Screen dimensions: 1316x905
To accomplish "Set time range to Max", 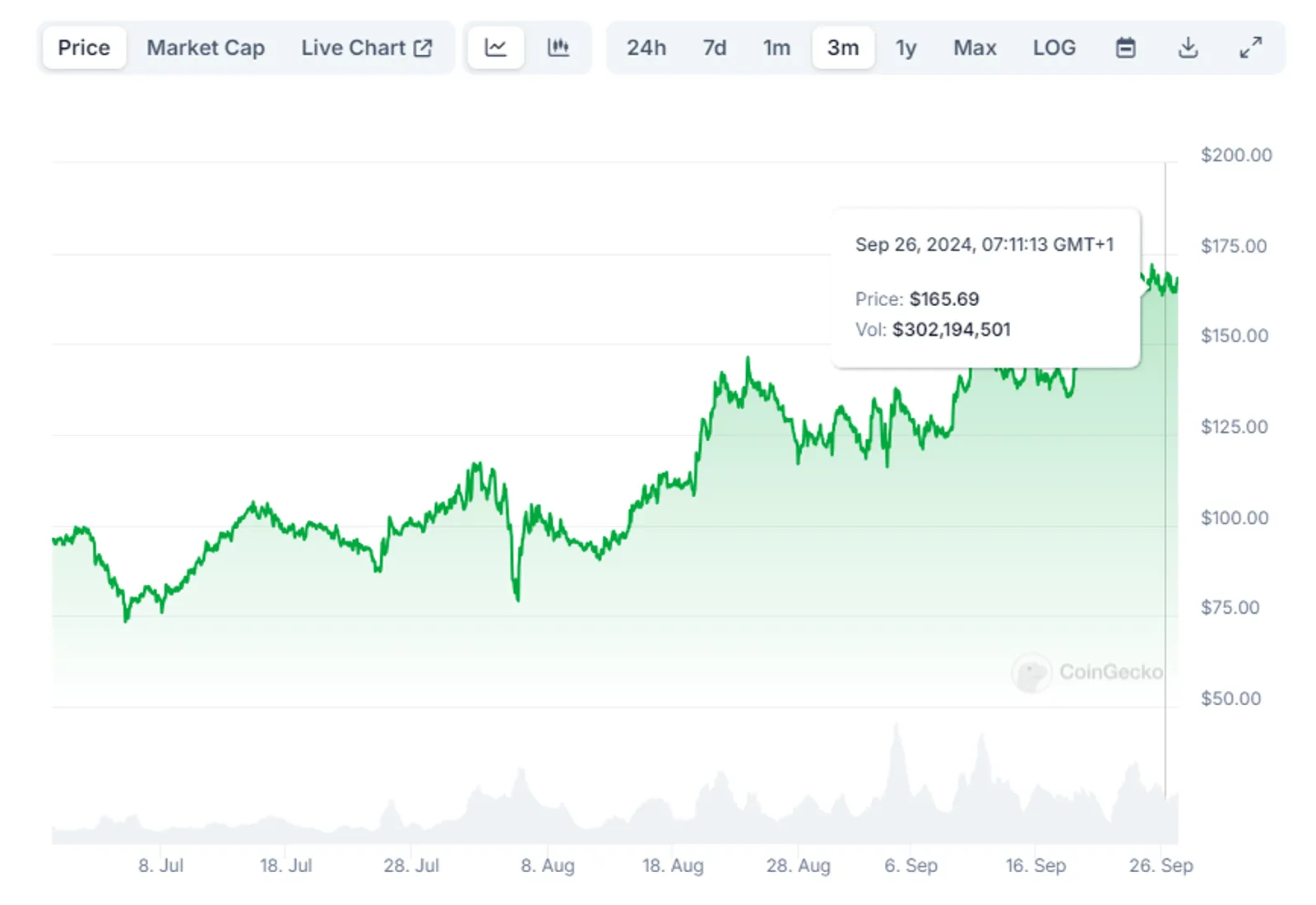I will 975,48.
